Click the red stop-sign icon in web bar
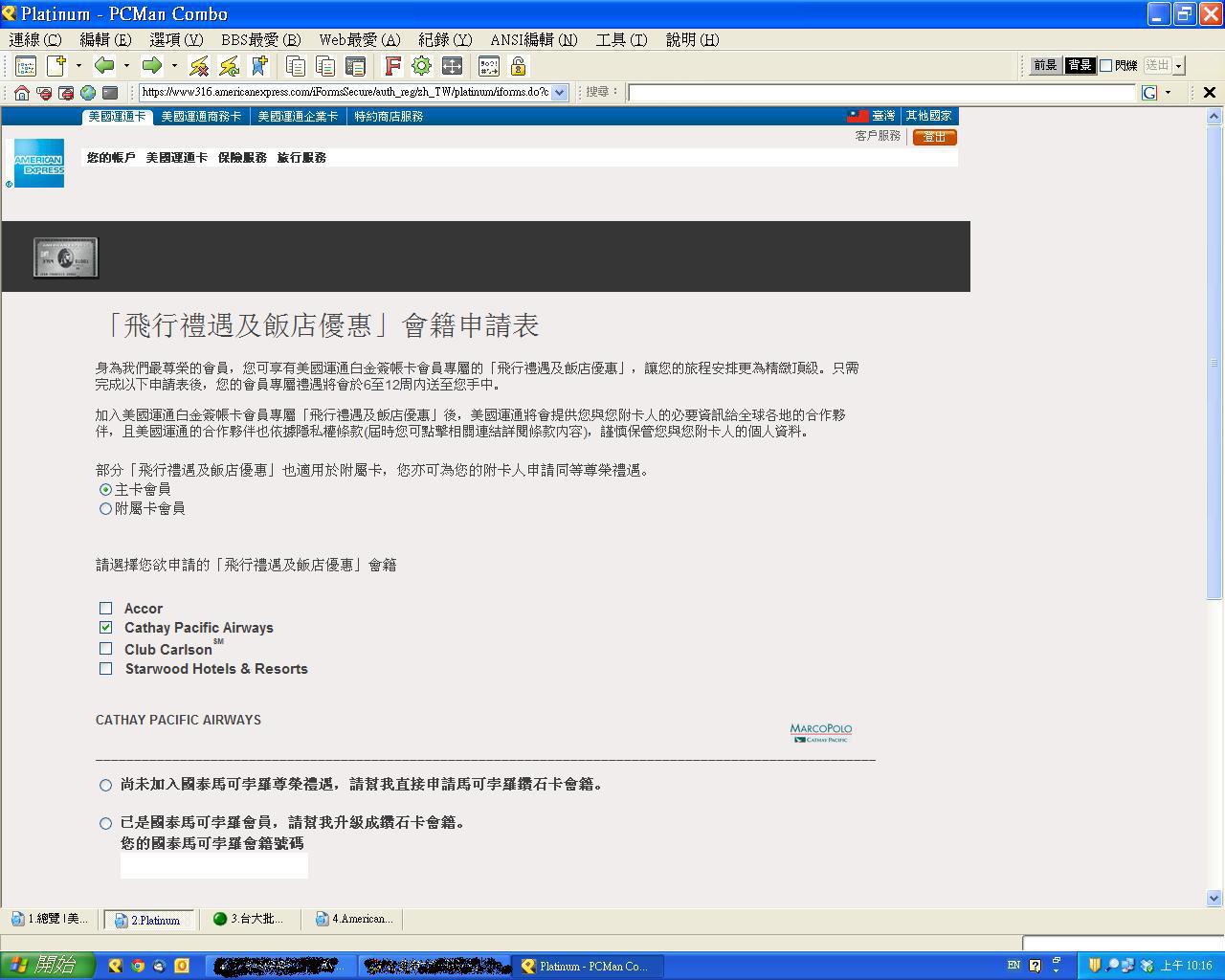 44,93
